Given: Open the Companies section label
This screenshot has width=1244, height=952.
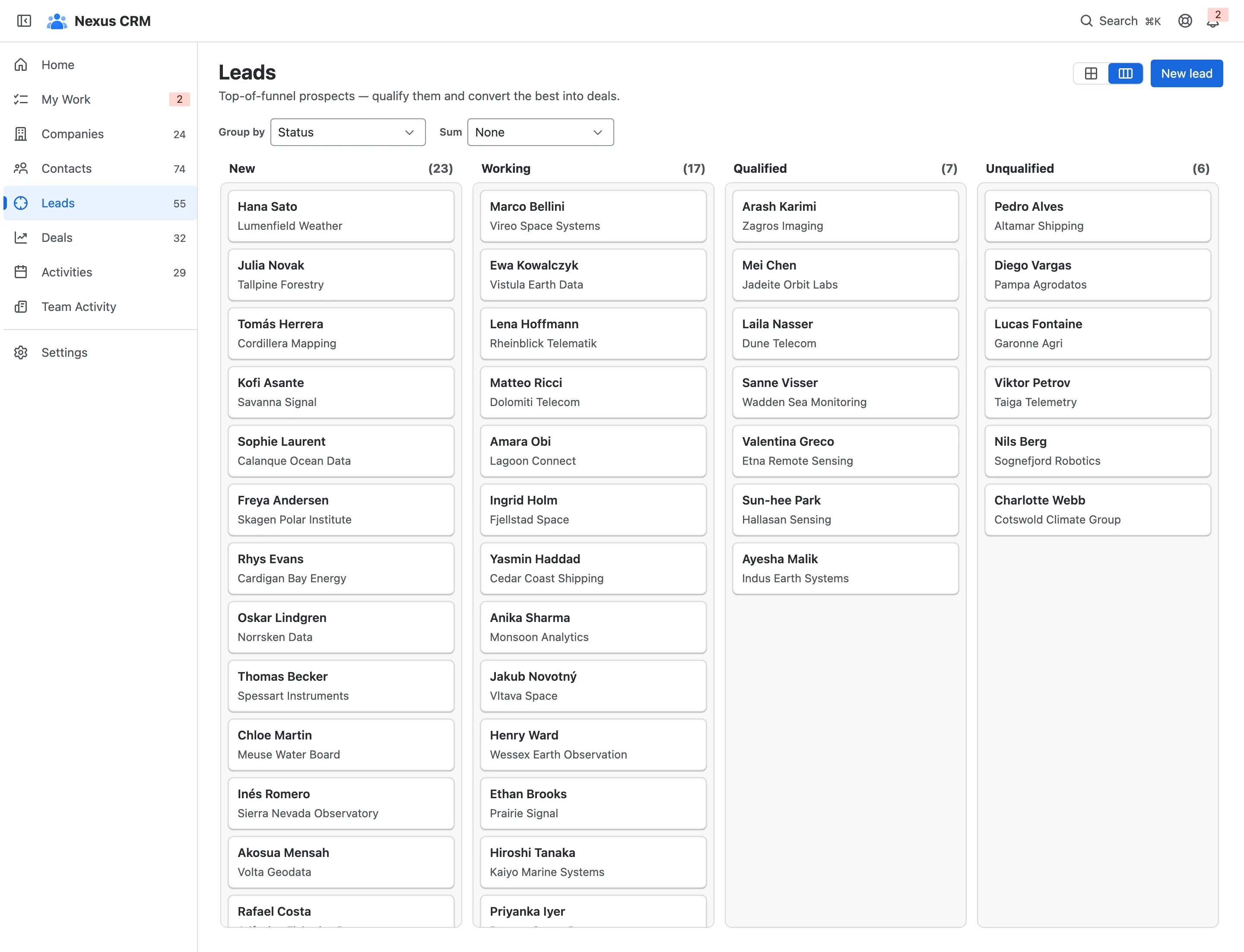Looking at the screenshot, I should click(x=73, y=134).
